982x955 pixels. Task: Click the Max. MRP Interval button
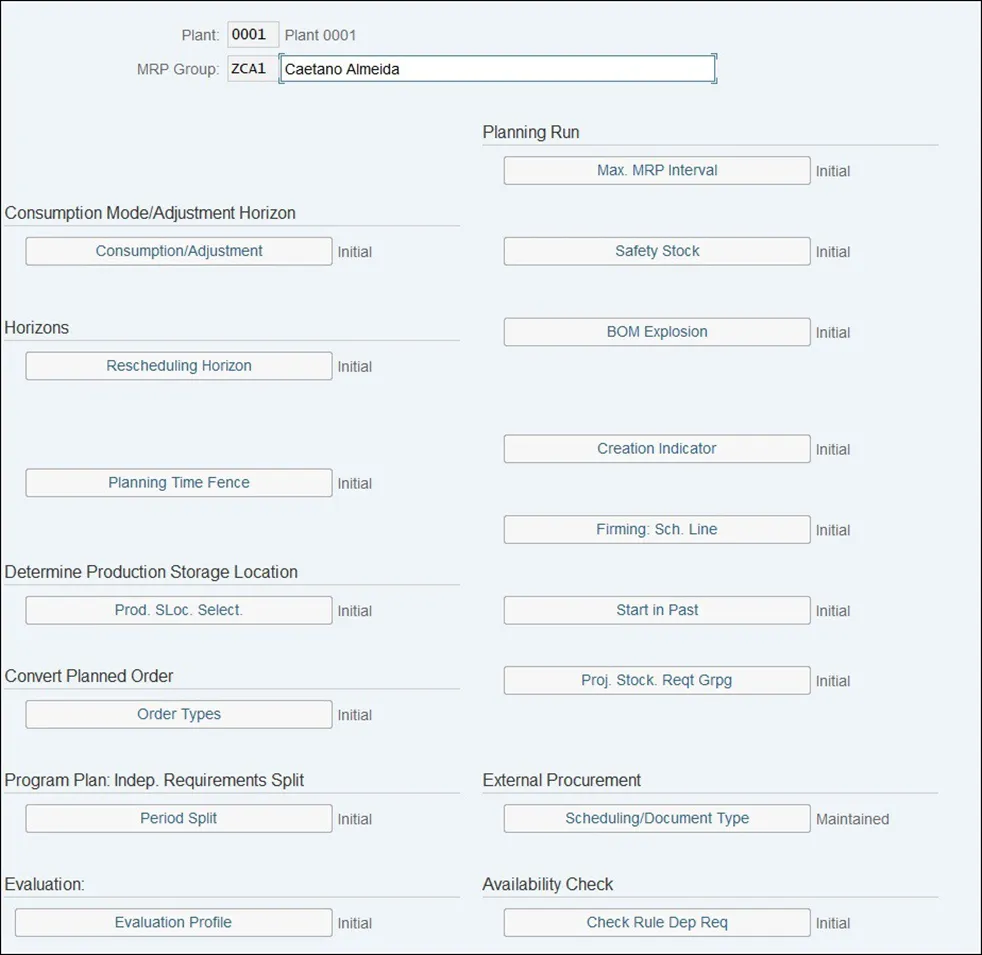[x=656, y=170]
